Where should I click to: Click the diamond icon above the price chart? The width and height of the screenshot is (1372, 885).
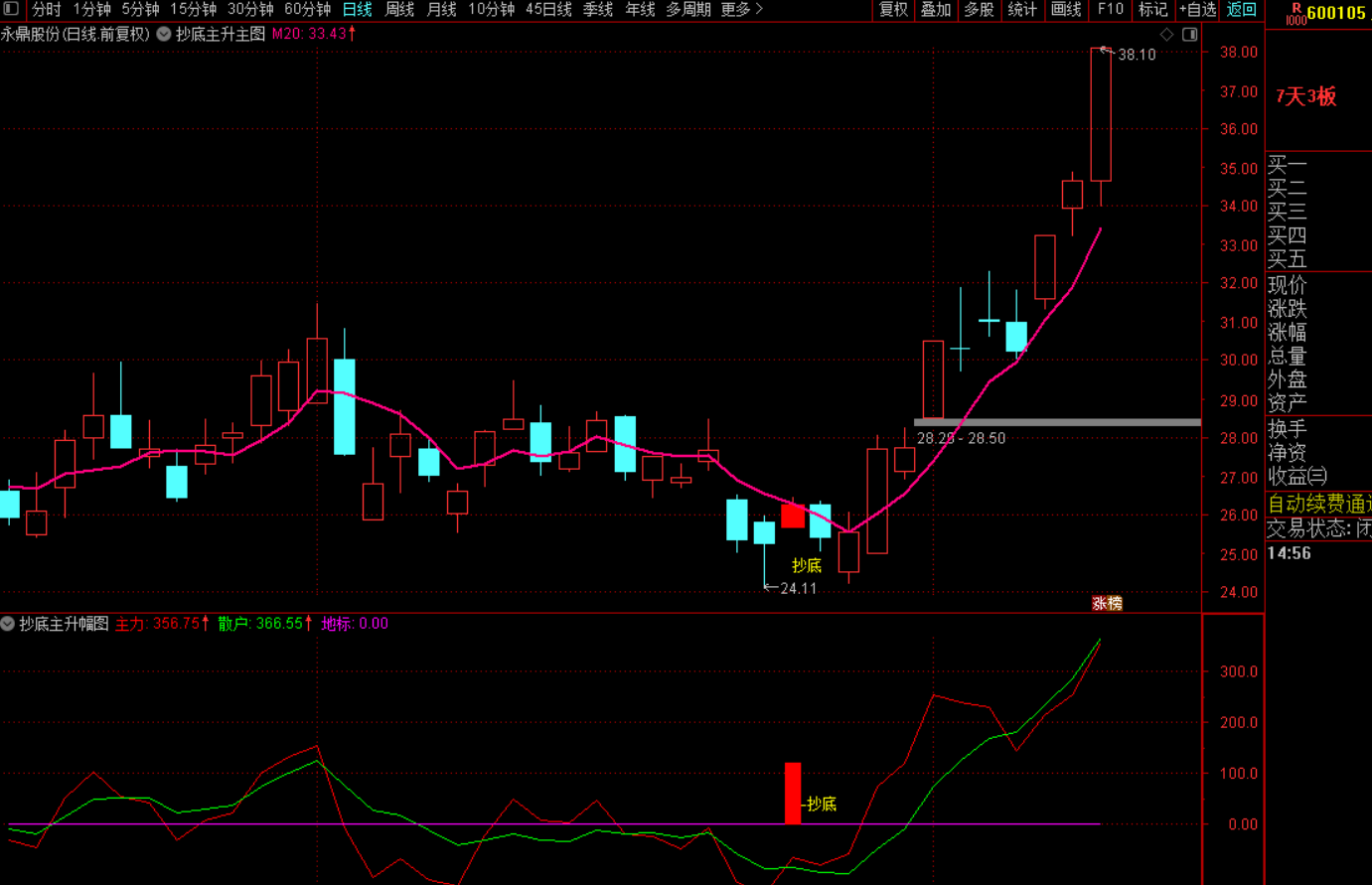click(x=1167, y=34)
